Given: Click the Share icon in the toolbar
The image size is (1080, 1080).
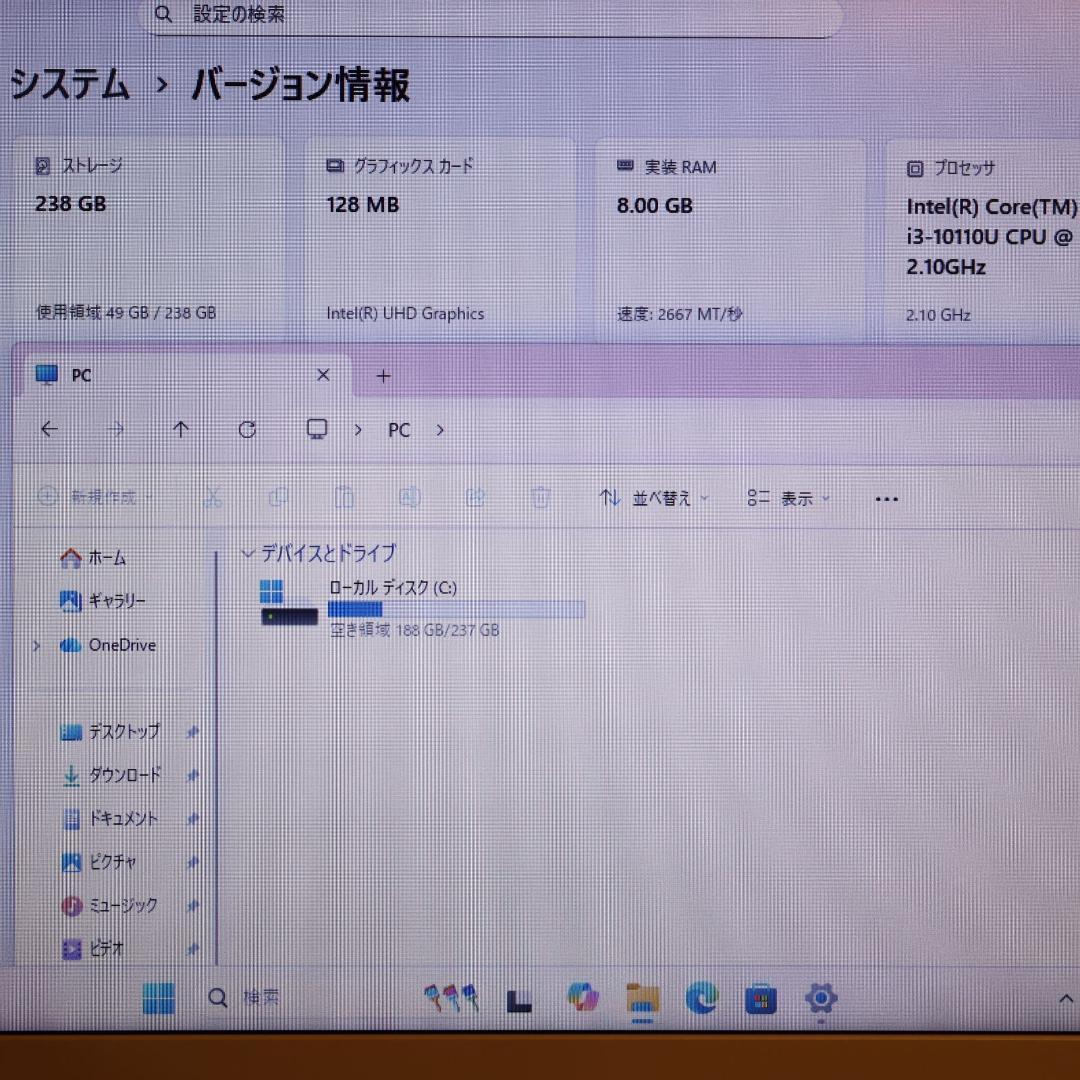Looking at the screenshot, I should [476, 497].
